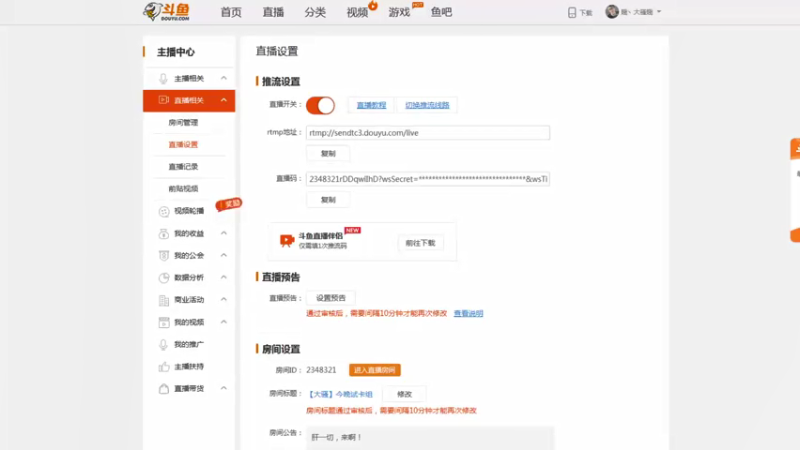This screenshot has width=800, height=450.
Task: Click the 设置预告 button
Action: [x=331, y=298]
